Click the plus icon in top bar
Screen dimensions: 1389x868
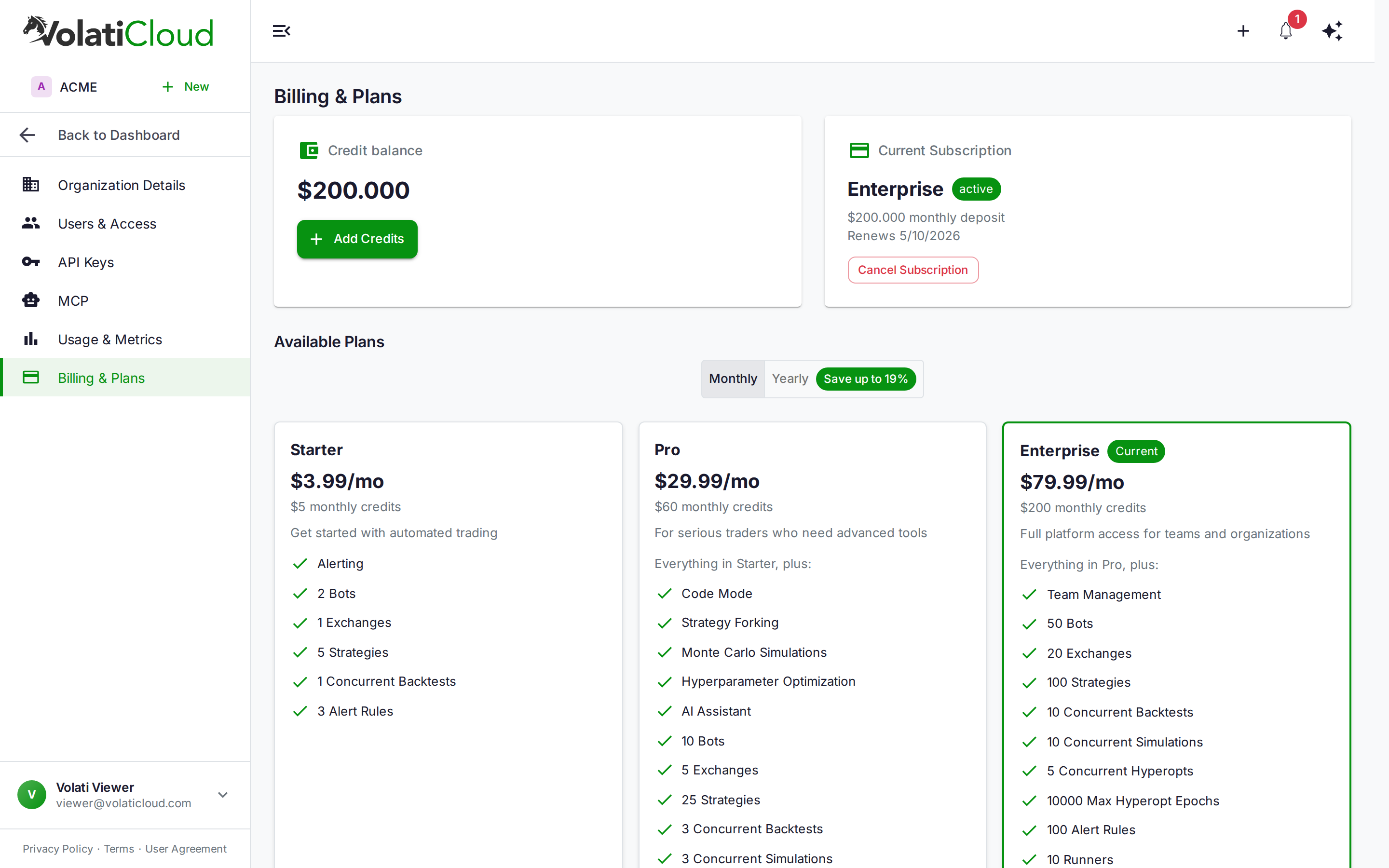(x=1243, y=31)
